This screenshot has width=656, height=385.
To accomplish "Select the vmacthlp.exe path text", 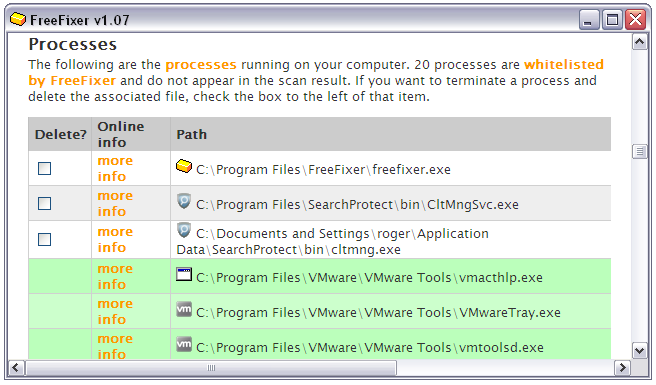I will (369, 277).
